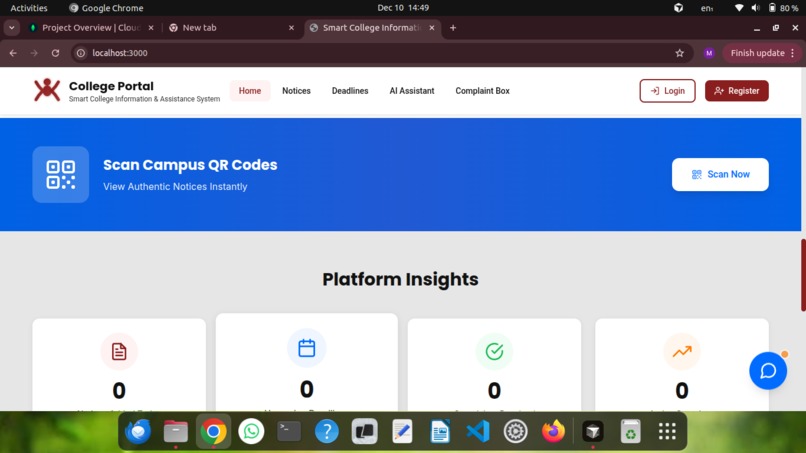The height and width of the screenshot is (453, 806).
Task: Open a new browser tab with plus
Action: [x=453, y=28]
